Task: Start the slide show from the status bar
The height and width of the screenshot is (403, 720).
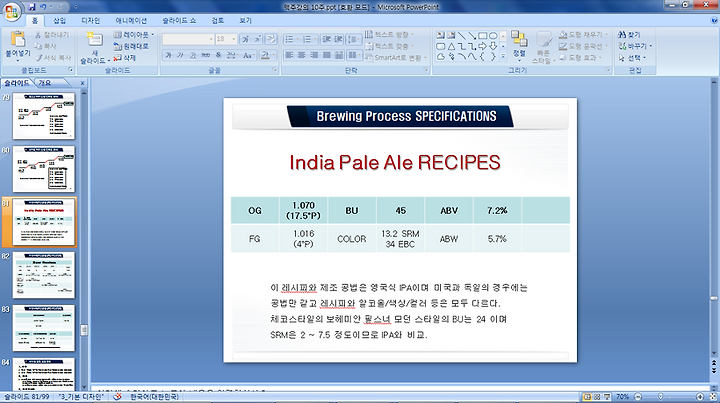Action: click(607, 397)
